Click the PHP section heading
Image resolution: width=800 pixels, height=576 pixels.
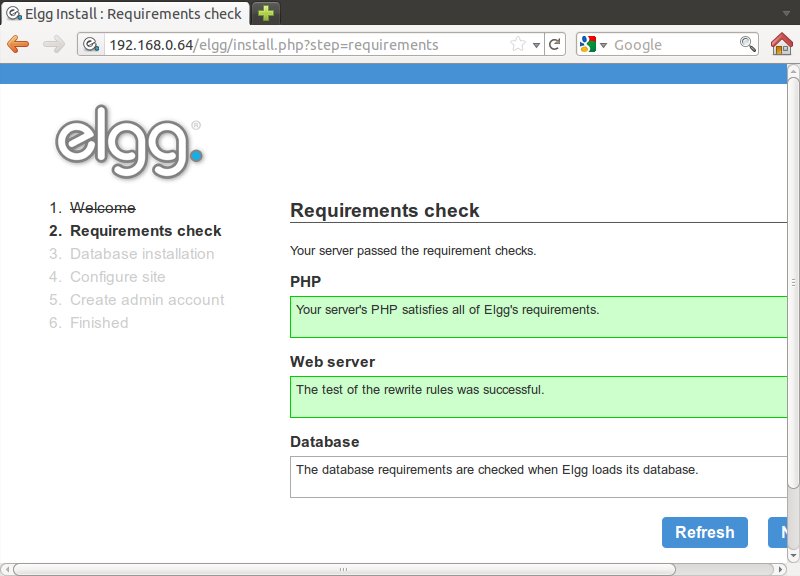coord(305,282)
